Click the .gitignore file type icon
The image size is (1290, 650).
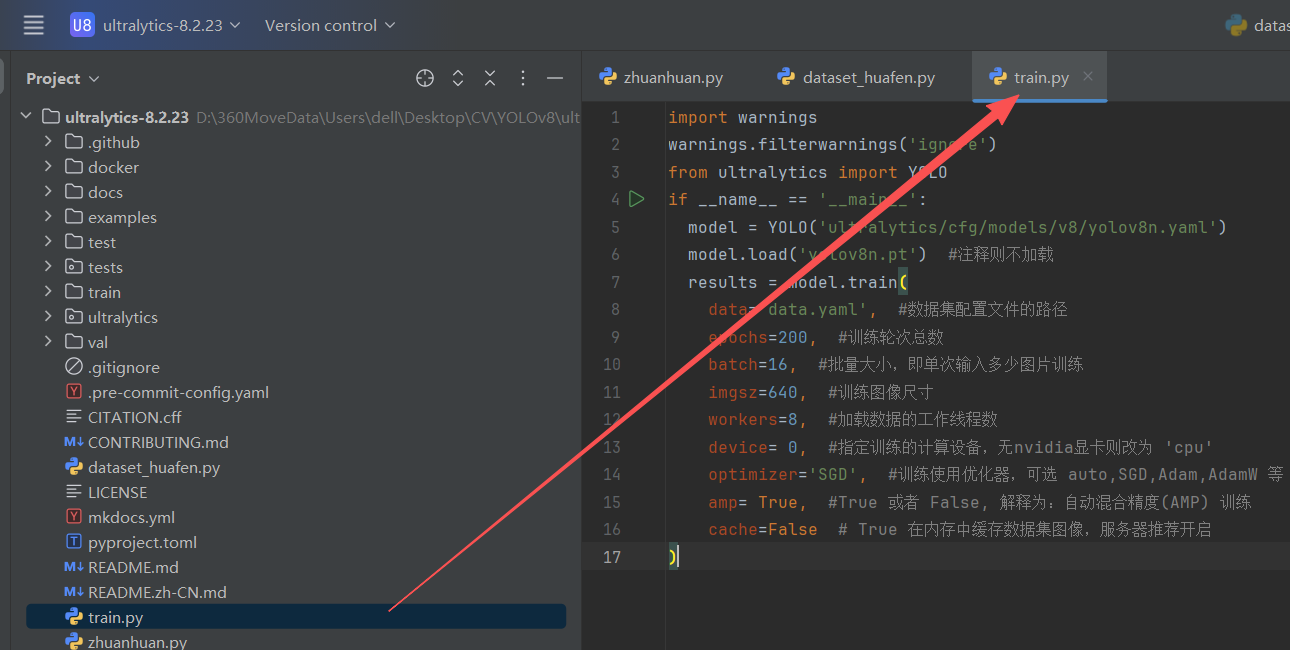(x=74, y=367)
